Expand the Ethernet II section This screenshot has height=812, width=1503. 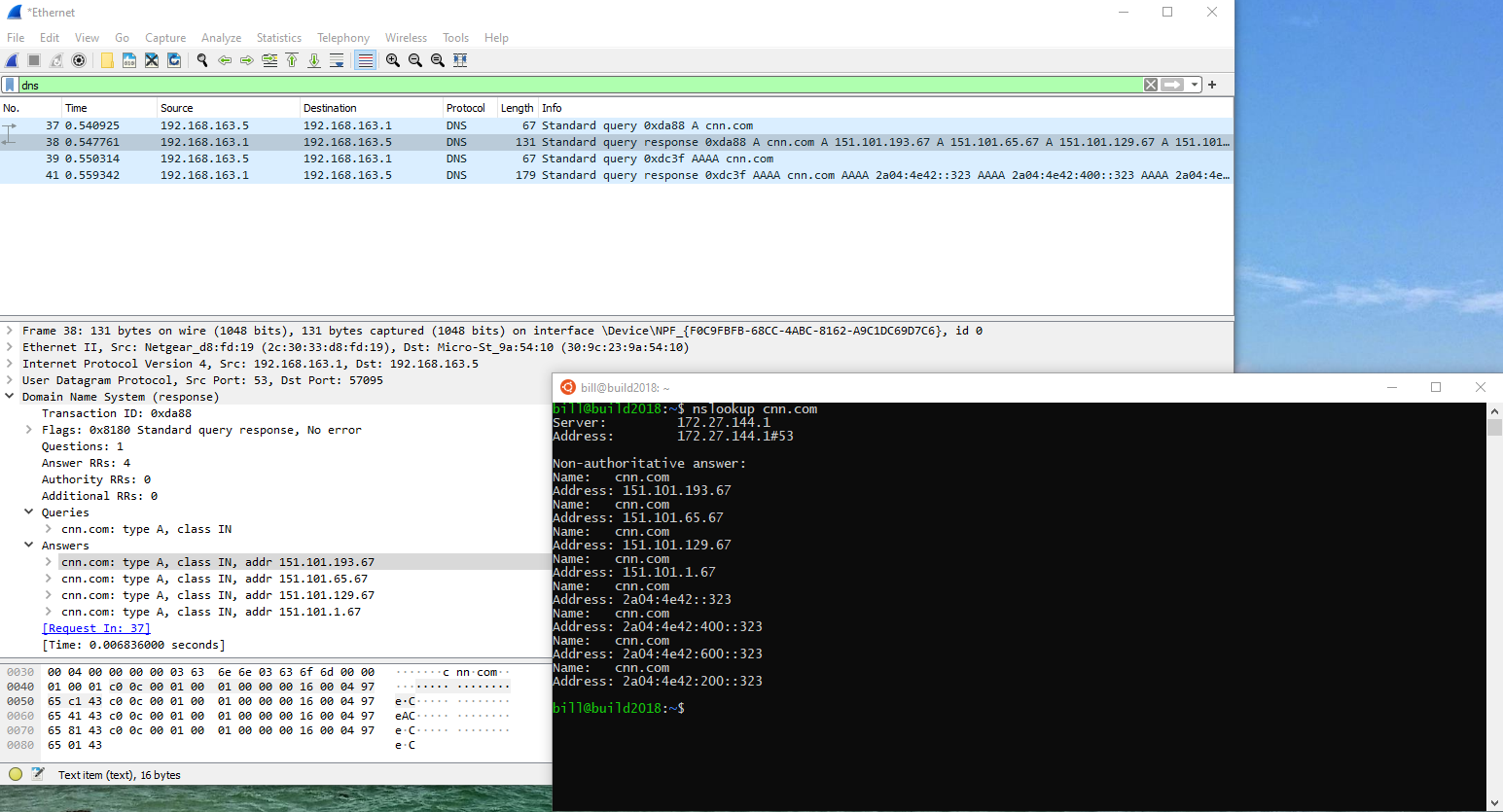[10, 347]
